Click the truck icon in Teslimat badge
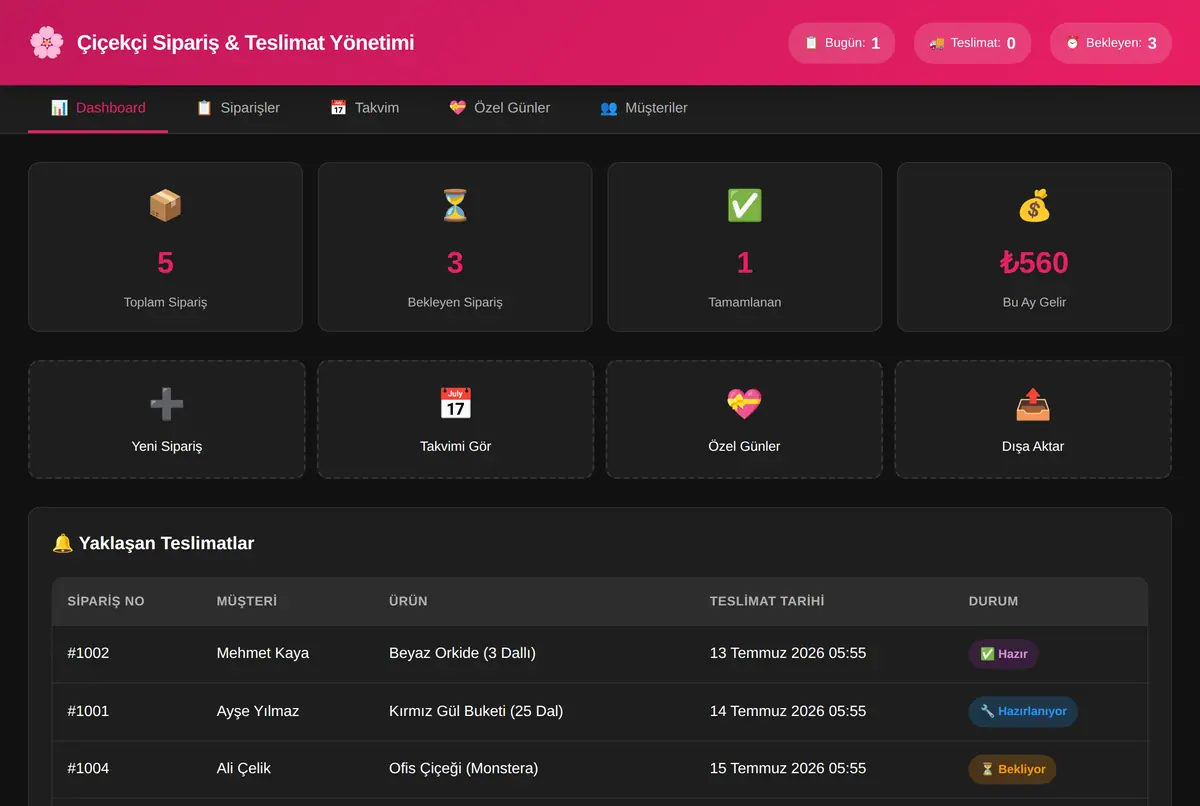 tap(937, 43)
